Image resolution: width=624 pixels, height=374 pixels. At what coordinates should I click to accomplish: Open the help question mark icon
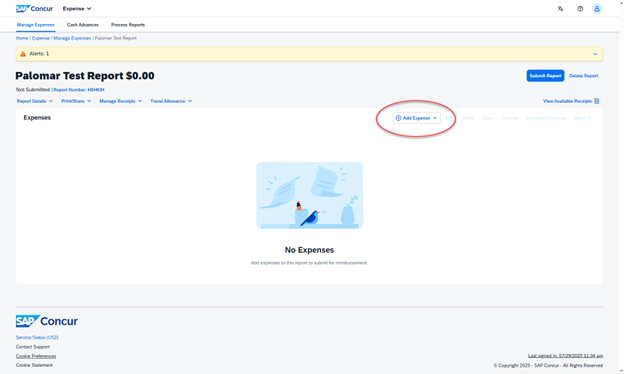pos(580,8)
